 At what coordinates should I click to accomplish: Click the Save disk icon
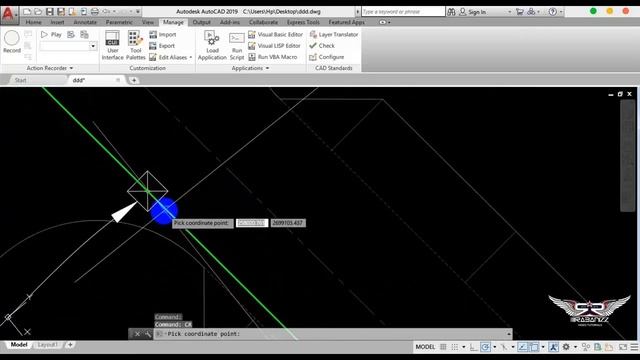click(x=49, y=12)
